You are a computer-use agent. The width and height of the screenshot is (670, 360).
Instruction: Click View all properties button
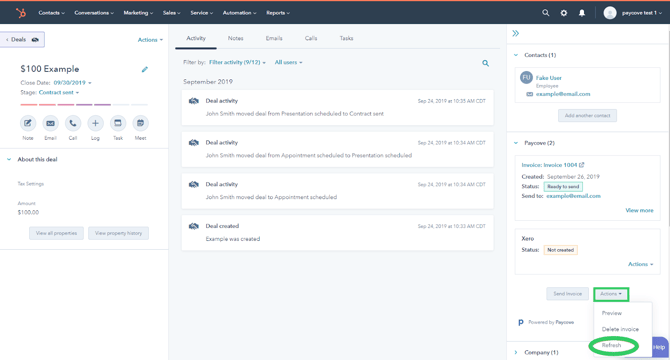pos(56,233)
